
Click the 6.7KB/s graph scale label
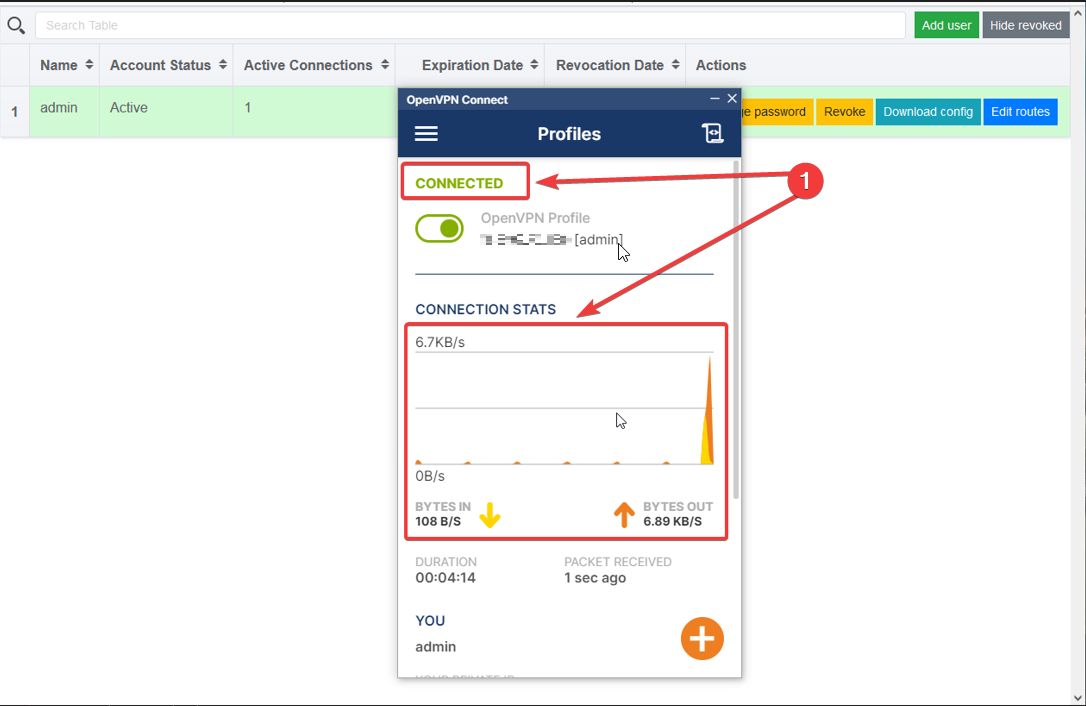(x=440, y=342)
